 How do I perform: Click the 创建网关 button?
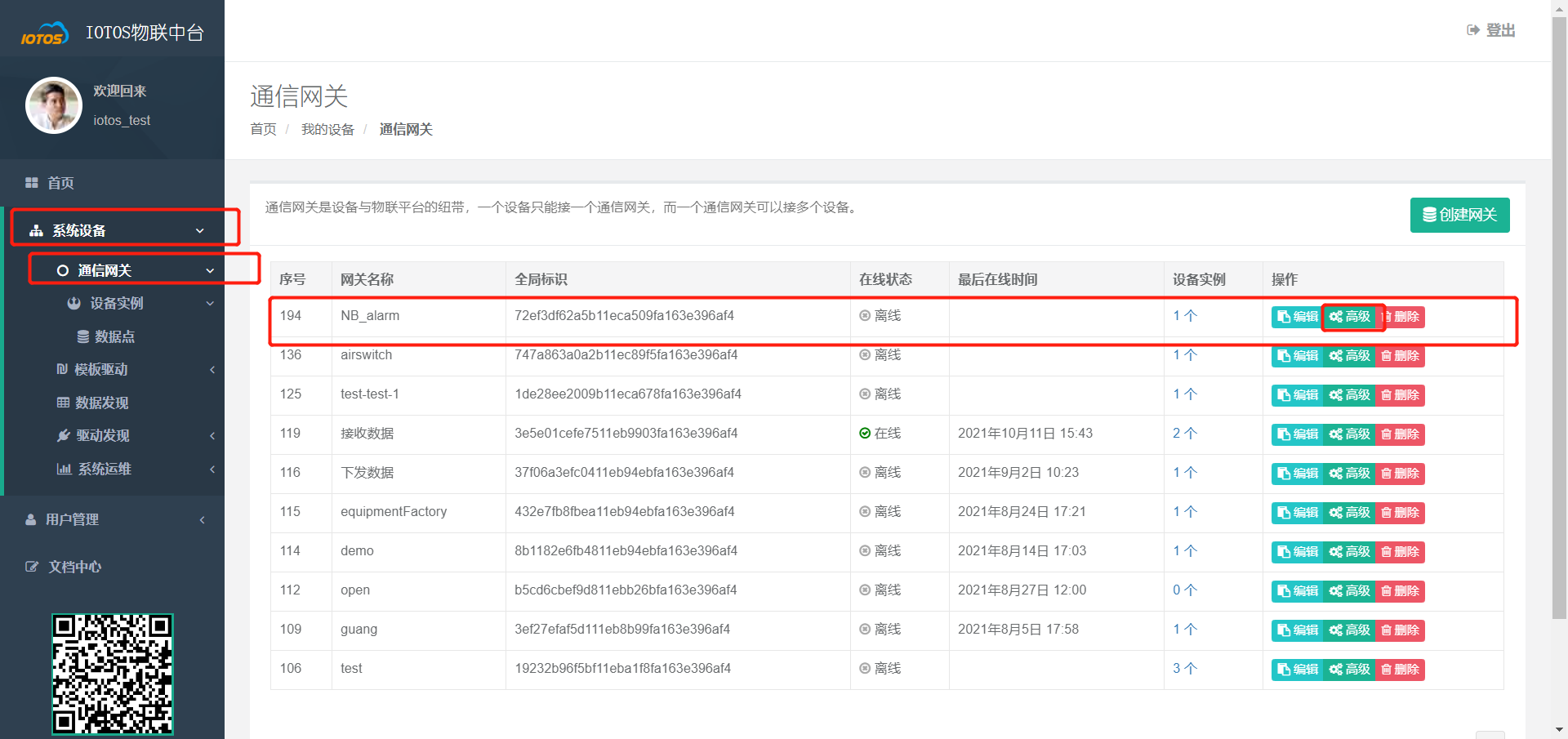pyautogui.click(x=1459, y=215)
